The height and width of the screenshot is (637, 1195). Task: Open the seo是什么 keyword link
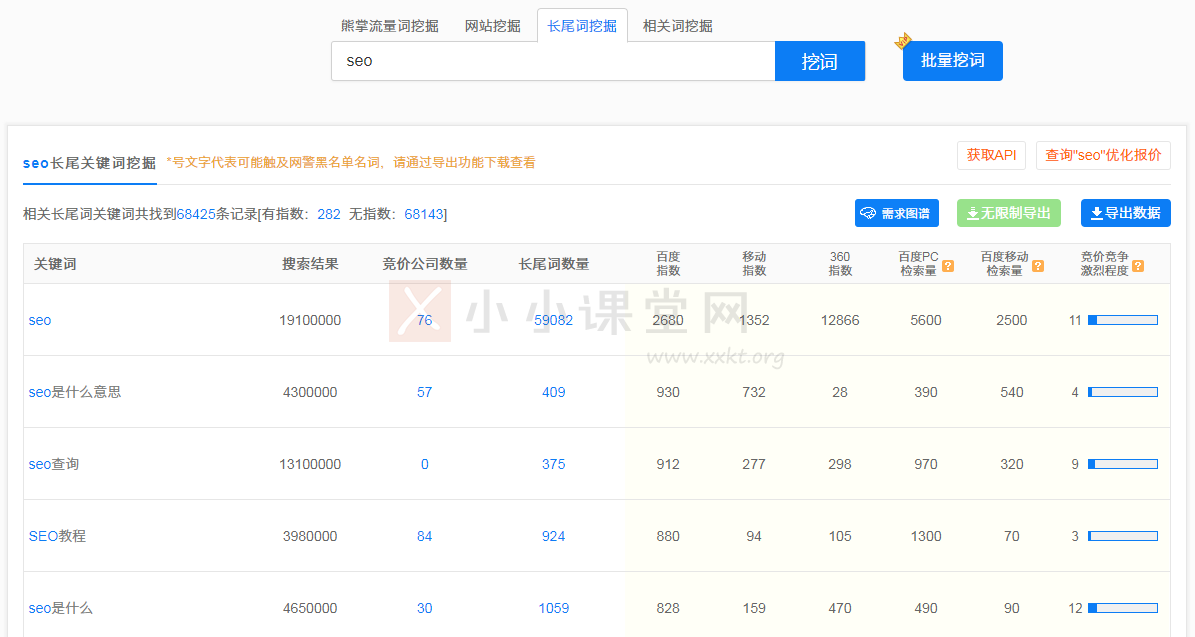[x=60, y=608]
